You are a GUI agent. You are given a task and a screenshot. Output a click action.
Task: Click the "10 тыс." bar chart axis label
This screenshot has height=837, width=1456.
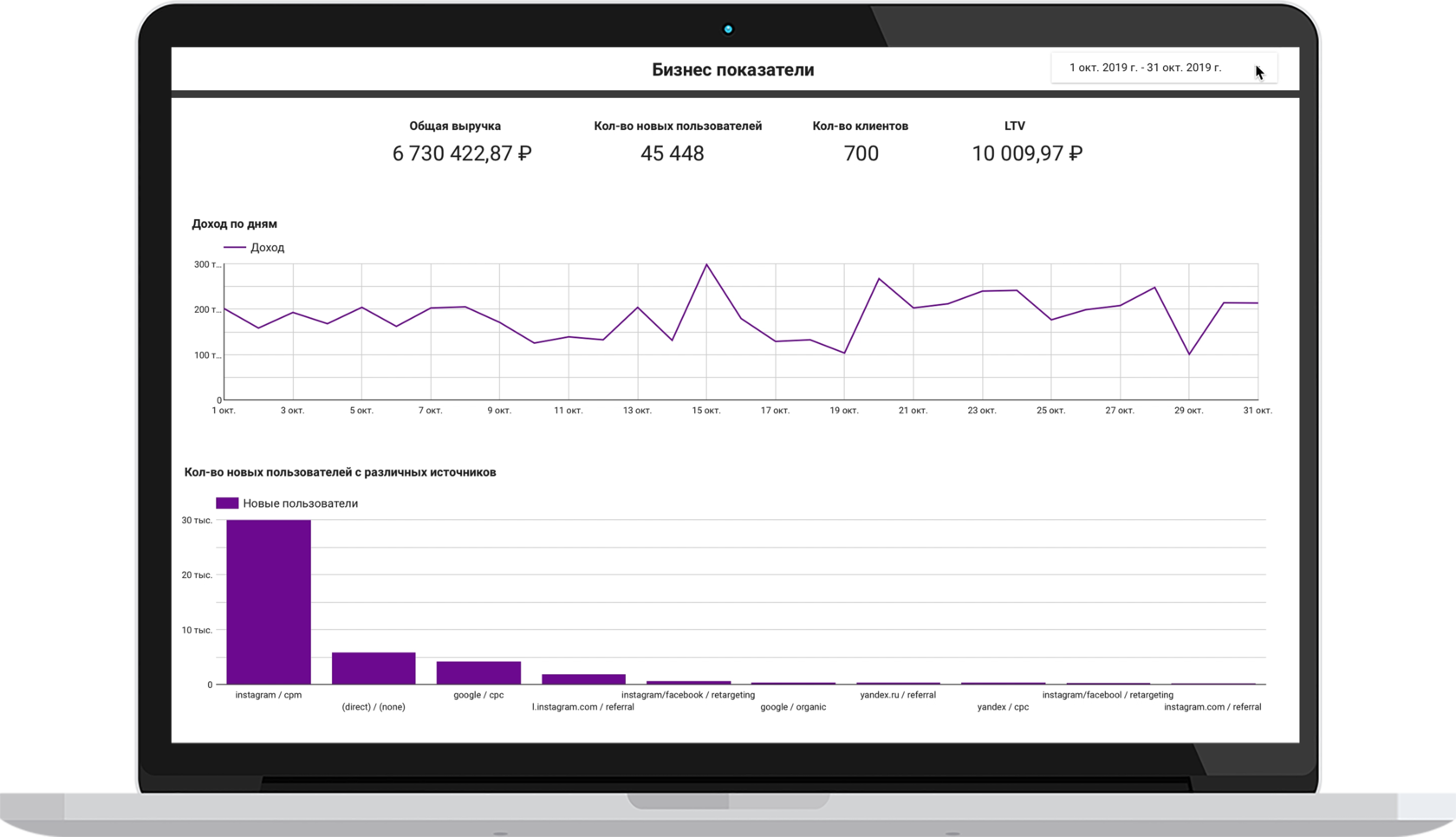pyautogui.click(x=197, y=631)
